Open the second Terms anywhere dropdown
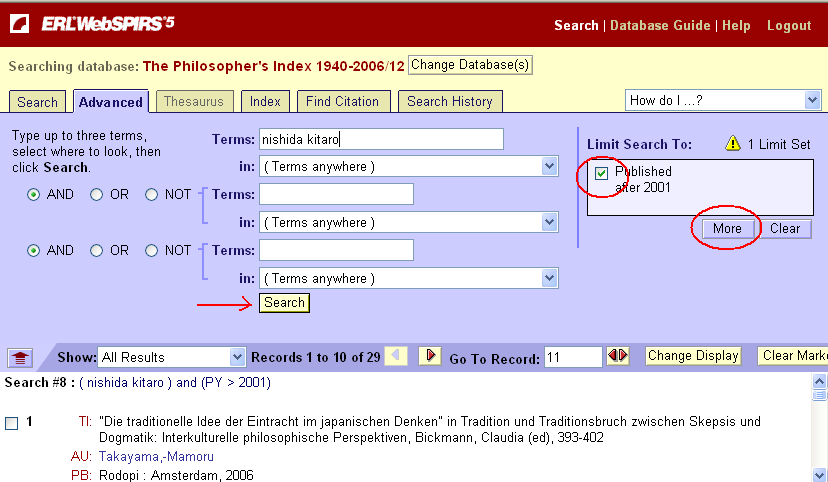Screen dimensions: 828x482 point(409,222)
